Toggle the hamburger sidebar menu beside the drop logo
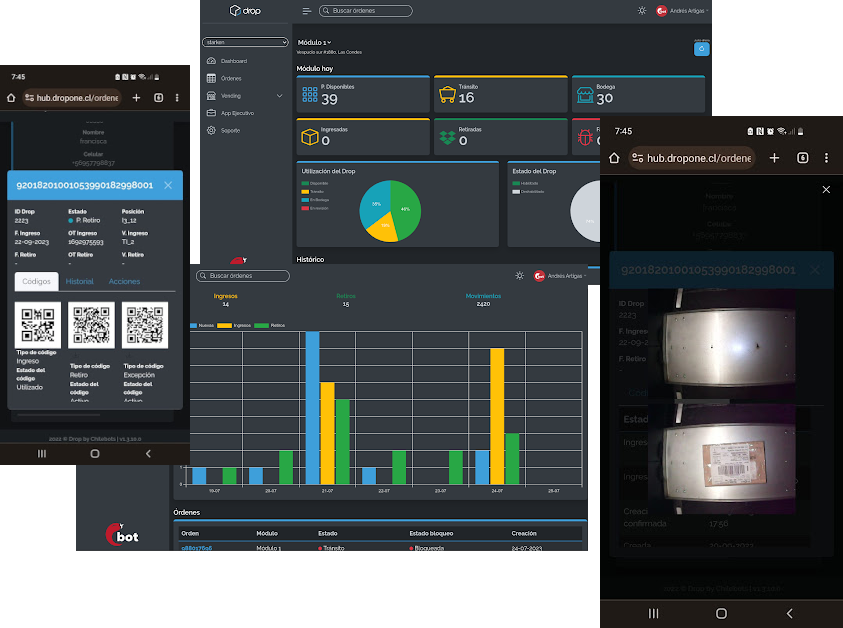Image resolution: width=843 pixels, height=628 pixels. (306, 11)
